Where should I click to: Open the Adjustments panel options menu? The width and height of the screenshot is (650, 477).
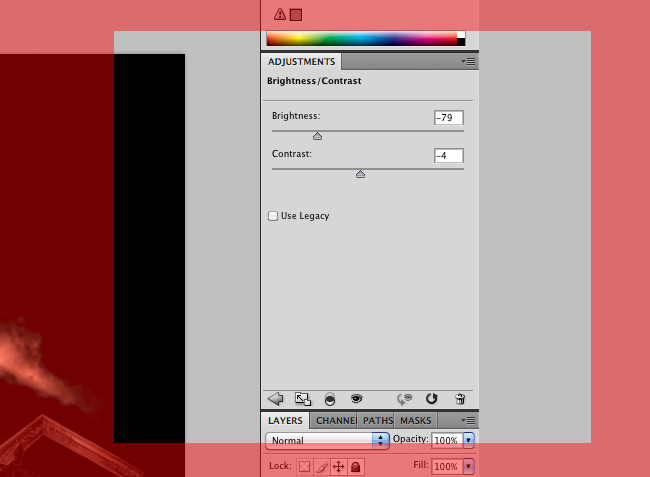click(x=468, y=62)
